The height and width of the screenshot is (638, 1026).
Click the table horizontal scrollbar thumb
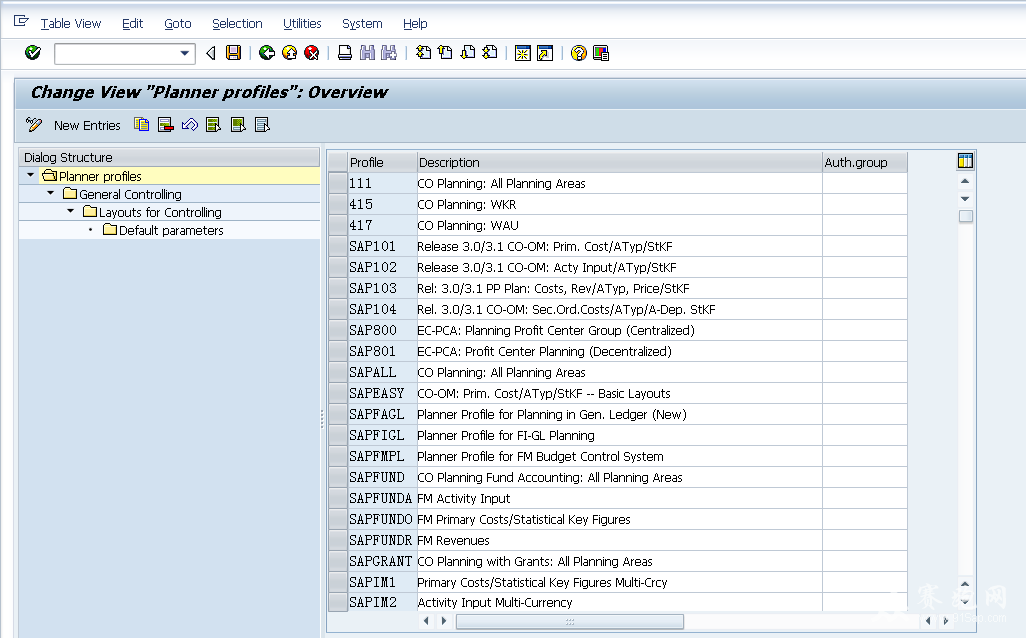click(x=569, y=621)
